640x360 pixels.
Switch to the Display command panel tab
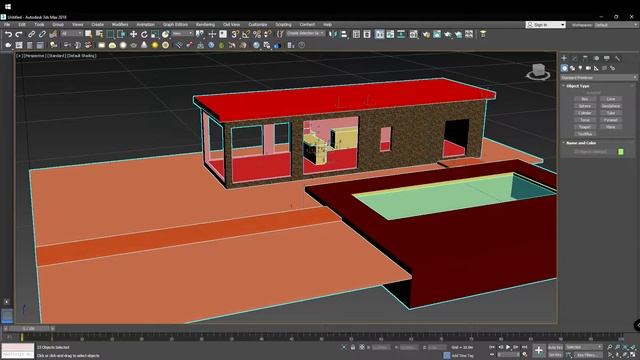[x=607, y=59]
